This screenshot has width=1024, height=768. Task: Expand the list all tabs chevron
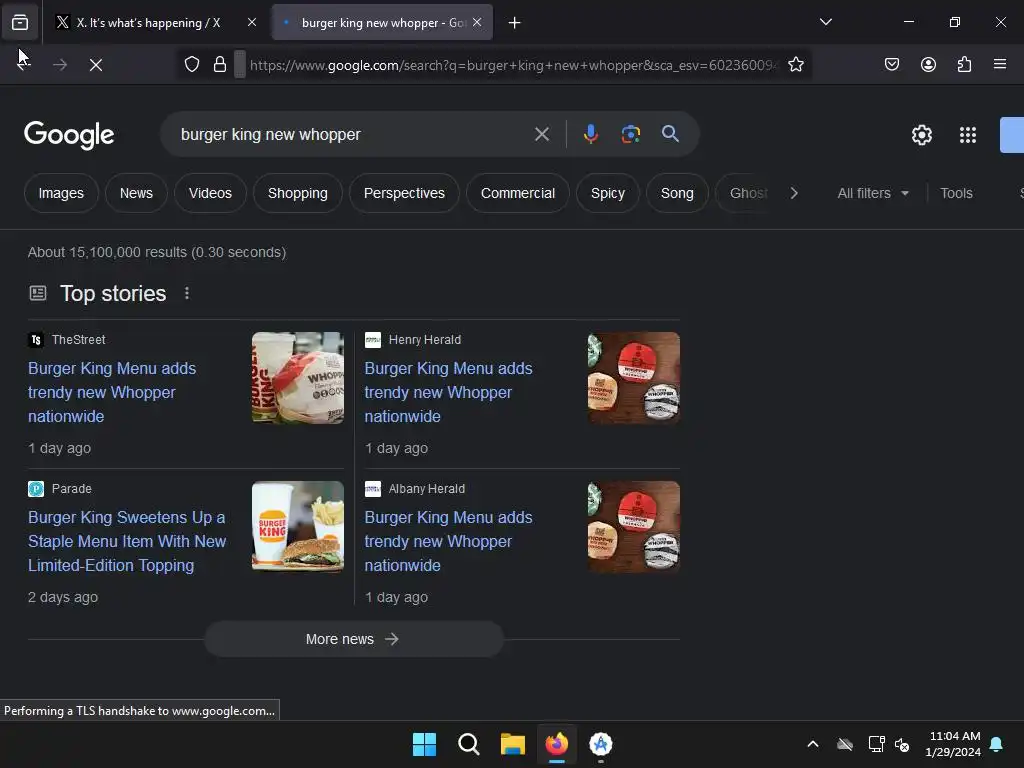point(825,22)
